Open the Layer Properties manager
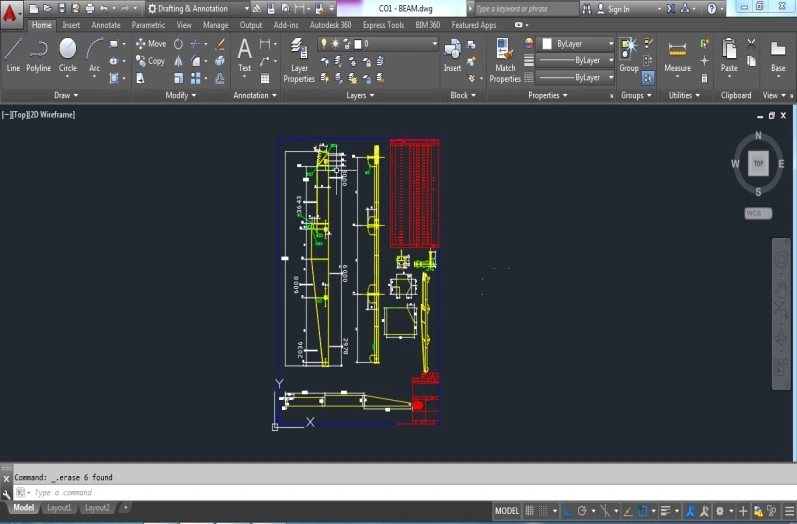 (299, 60)
